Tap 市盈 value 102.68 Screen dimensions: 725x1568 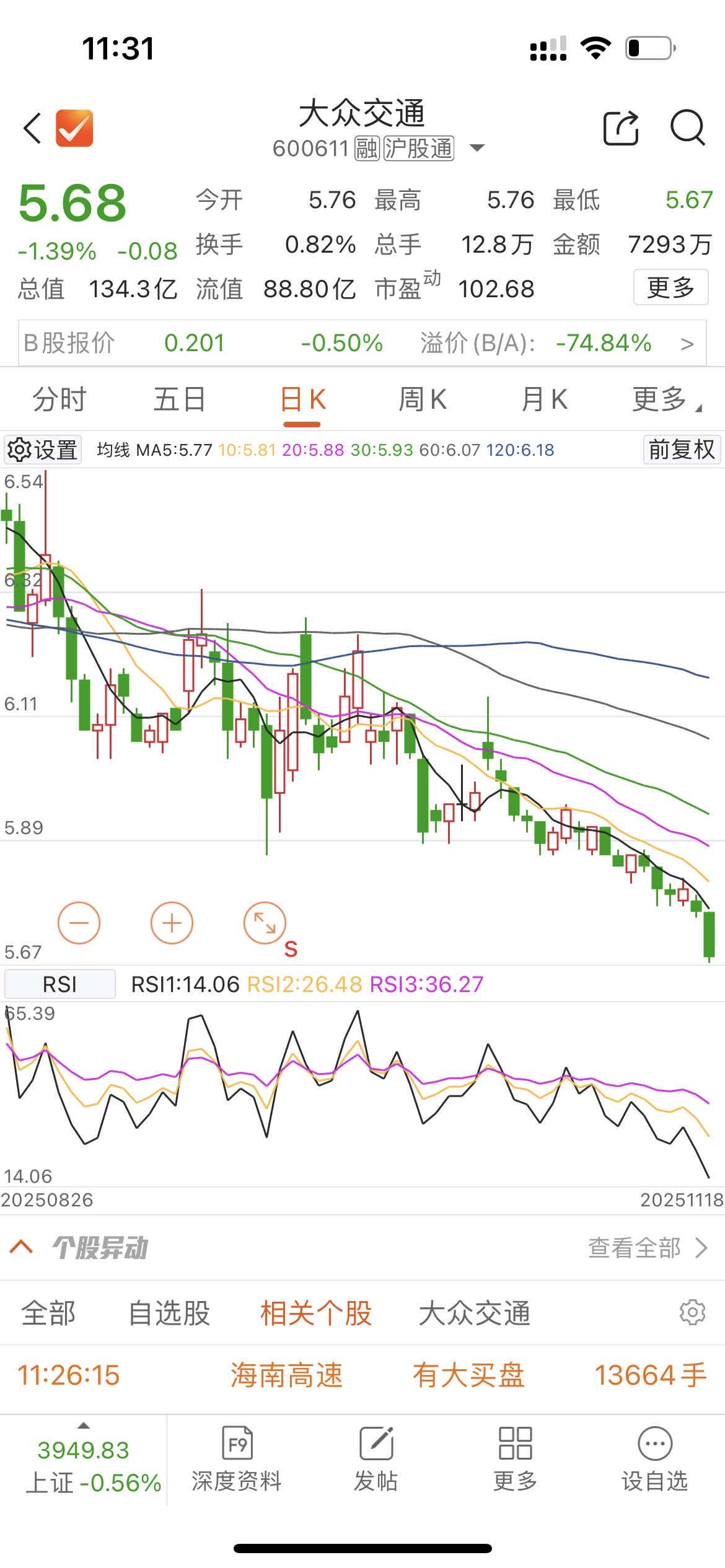(x=496, y=289)
